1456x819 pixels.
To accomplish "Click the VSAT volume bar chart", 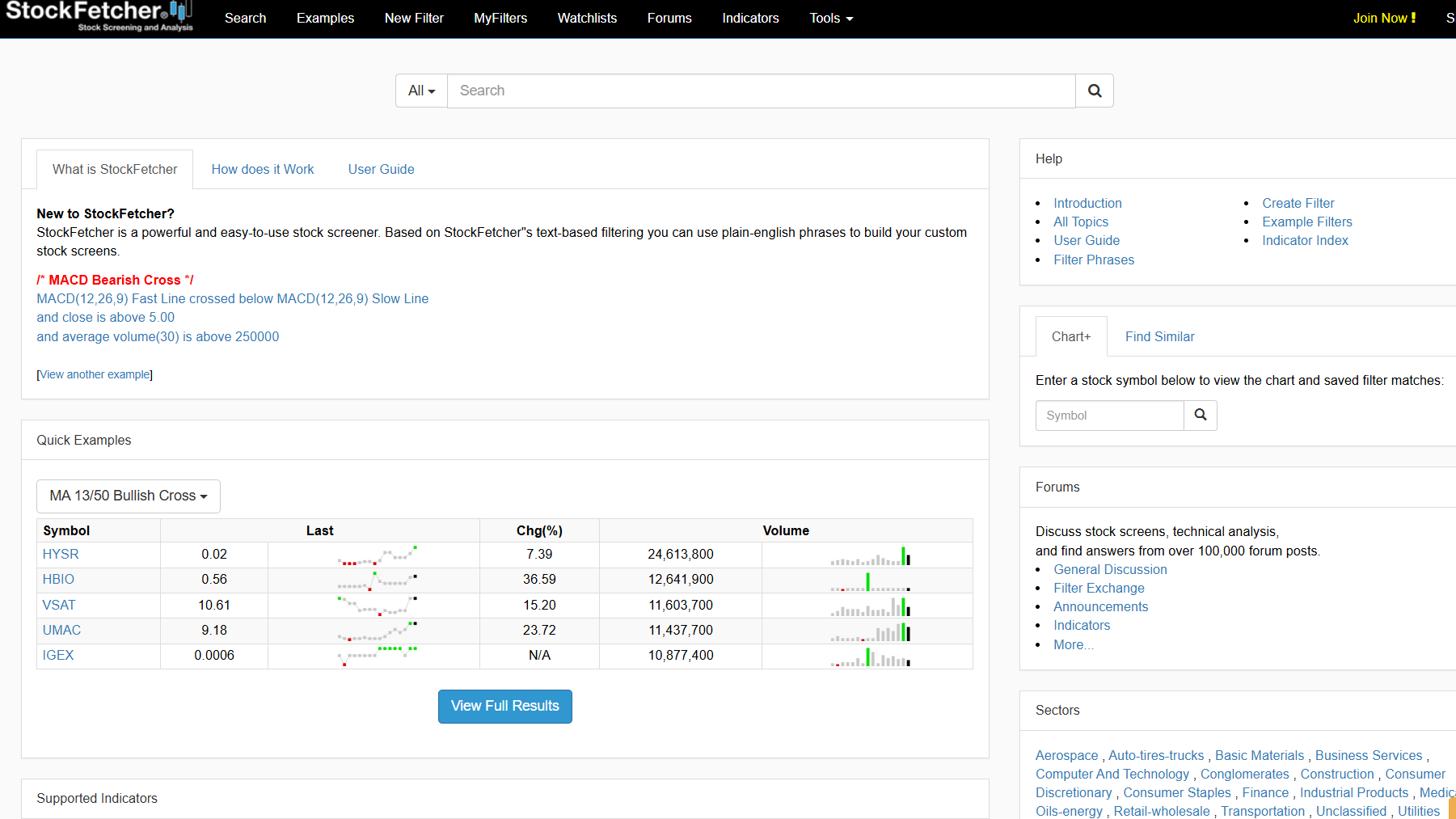I will pos(870,606).
